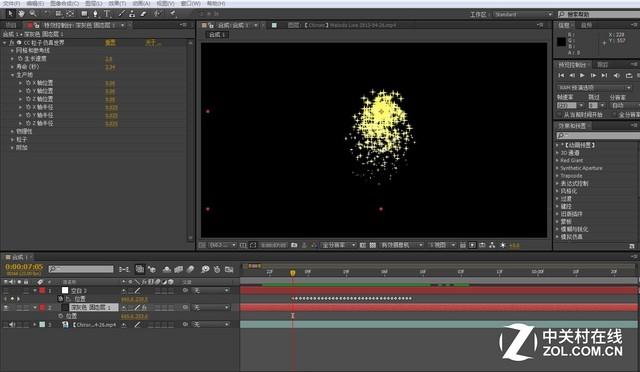Play the preview in preview panel
The height and width of the screenshot is (372, 640).
(x=582, y=76)
